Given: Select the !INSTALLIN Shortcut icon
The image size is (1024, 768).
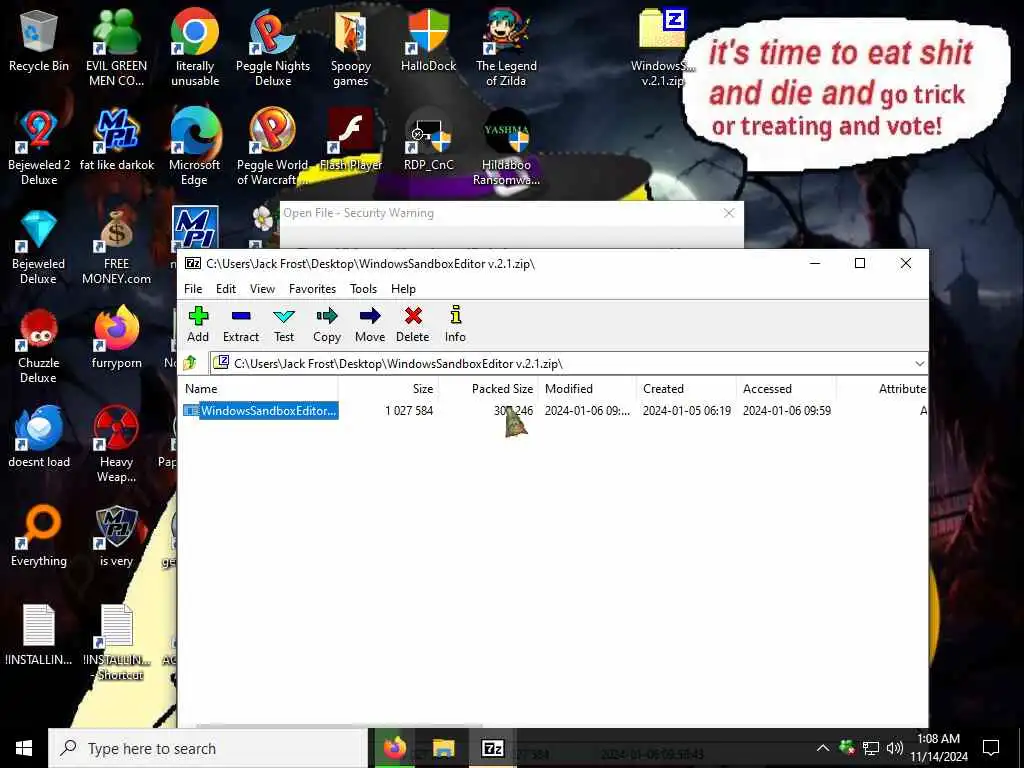Looking at the screenshot, I should point(116,643).
